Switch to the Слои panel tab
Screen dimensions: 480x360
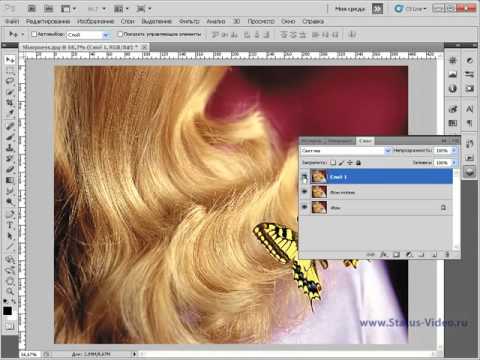[x=365, y=141]
